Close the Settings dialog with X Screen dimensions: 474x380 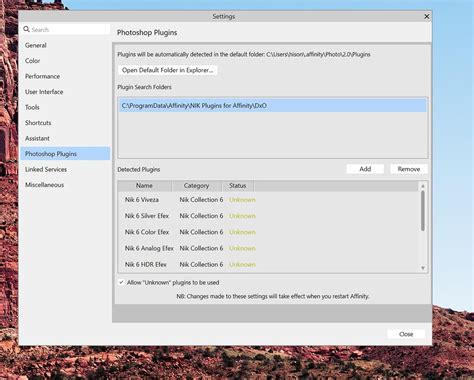point(427,16)
